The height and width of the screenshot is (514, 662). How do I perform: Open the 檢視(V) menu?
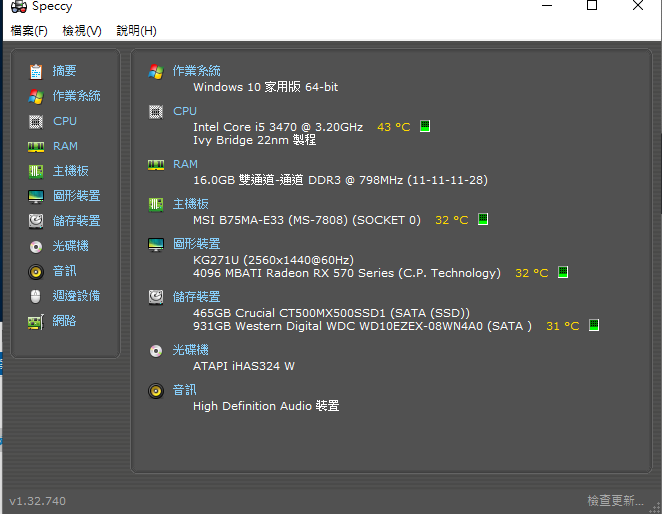(x=82, y=31)
